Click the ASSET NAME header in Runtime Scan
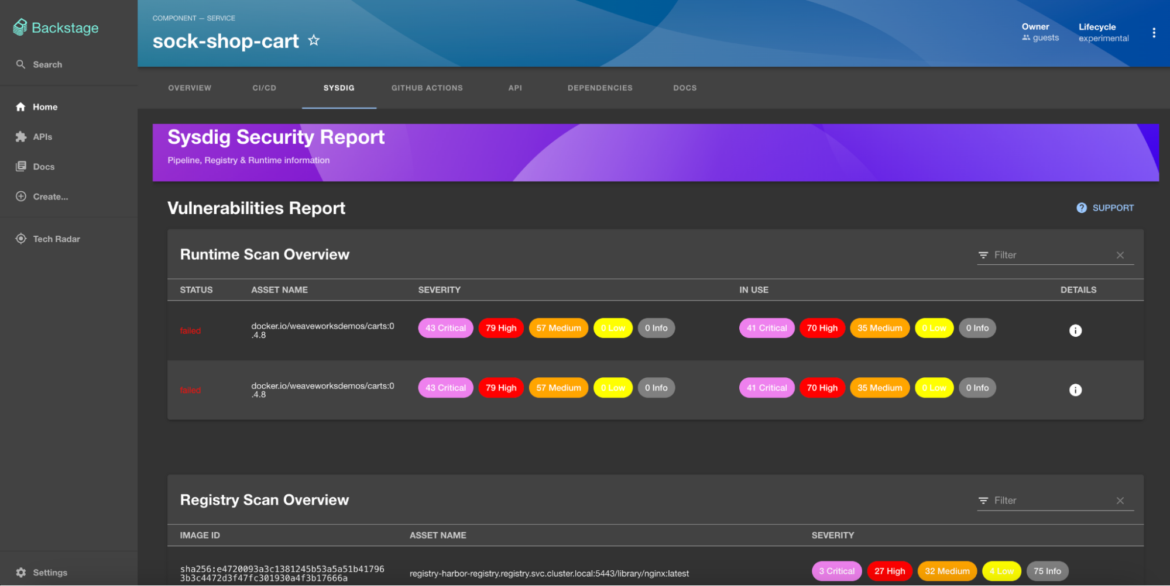The height and width of the screenshot is (586, 1170). coord(279,290)
